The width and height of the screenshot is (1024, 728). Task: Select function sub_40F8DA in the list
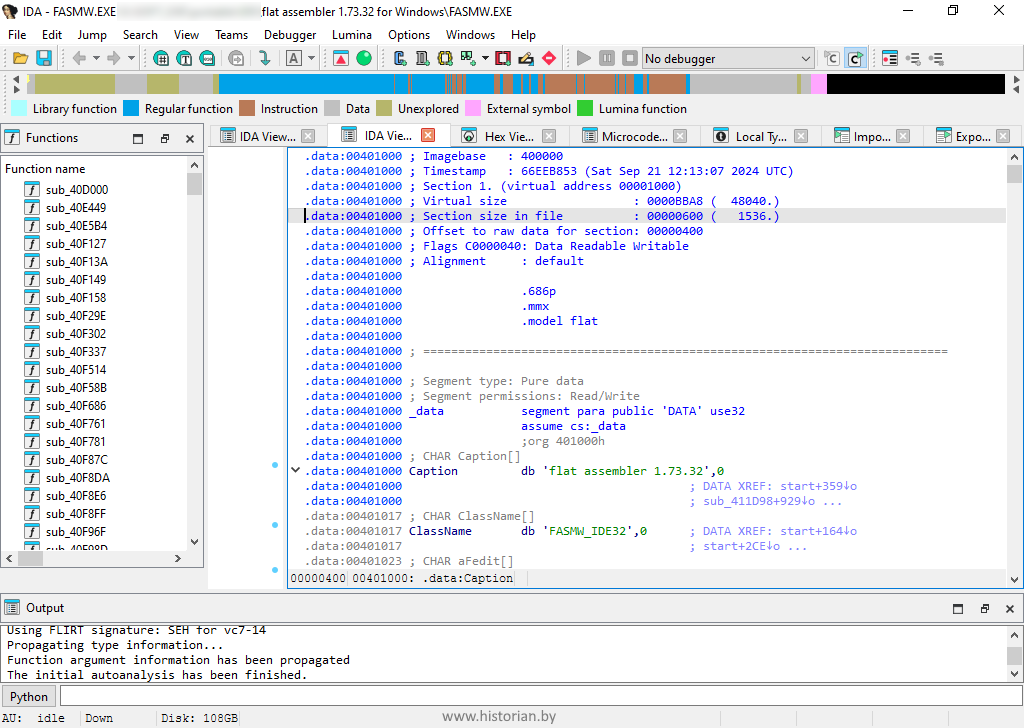tap(78, 477)
